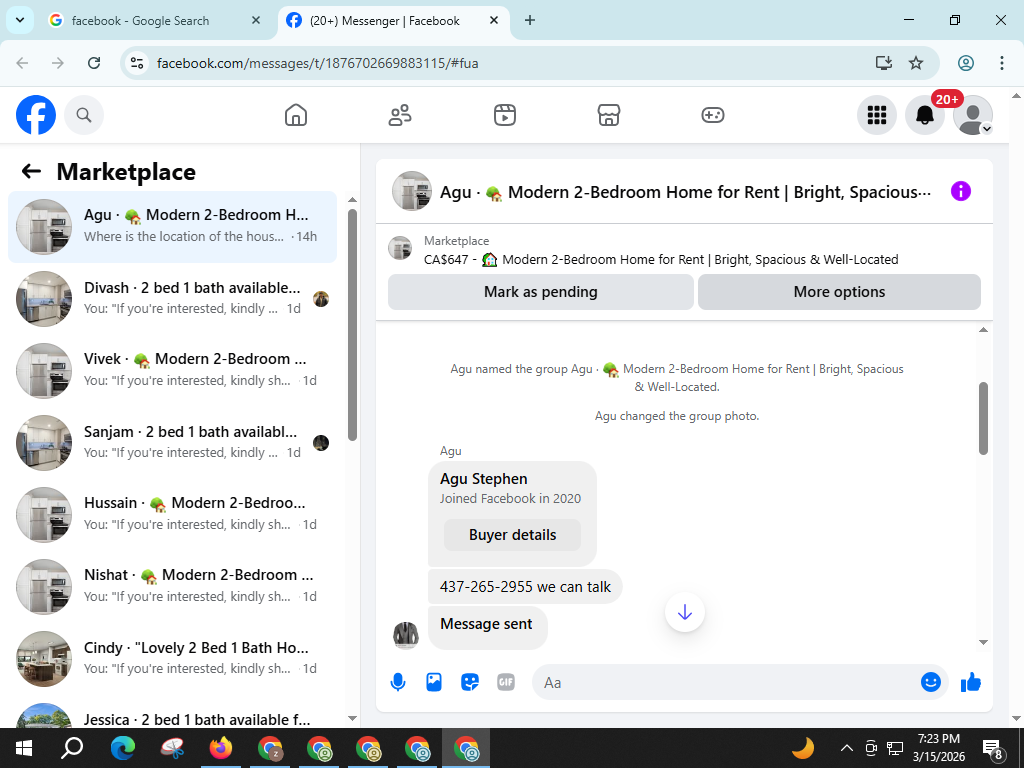Open the Reels video icon
The image size is (1024, 768).
(504, 115)
